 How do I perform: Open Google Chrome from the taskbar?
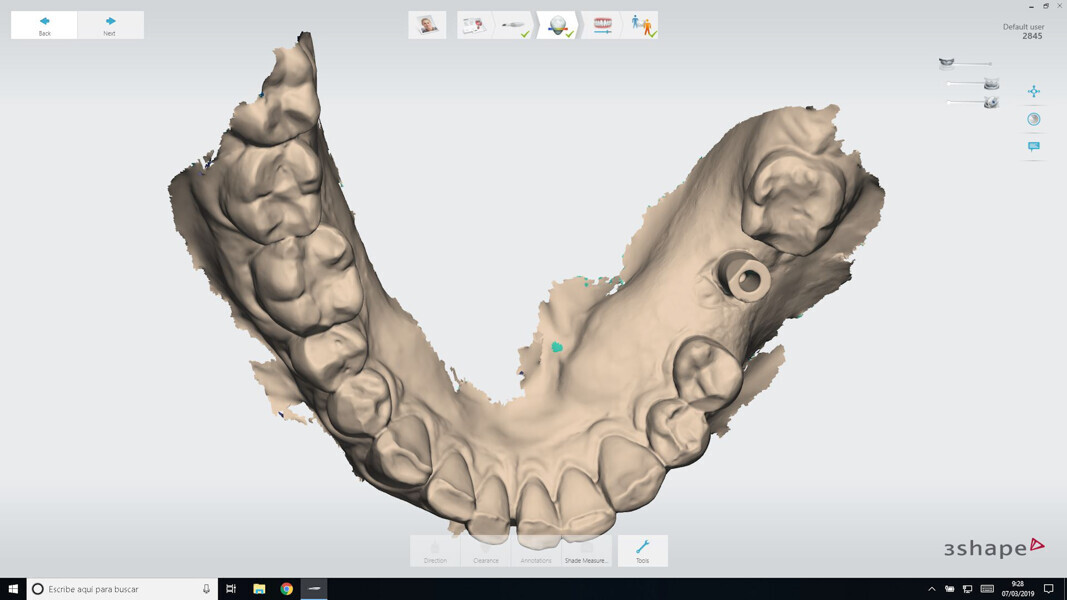[286, 589]
